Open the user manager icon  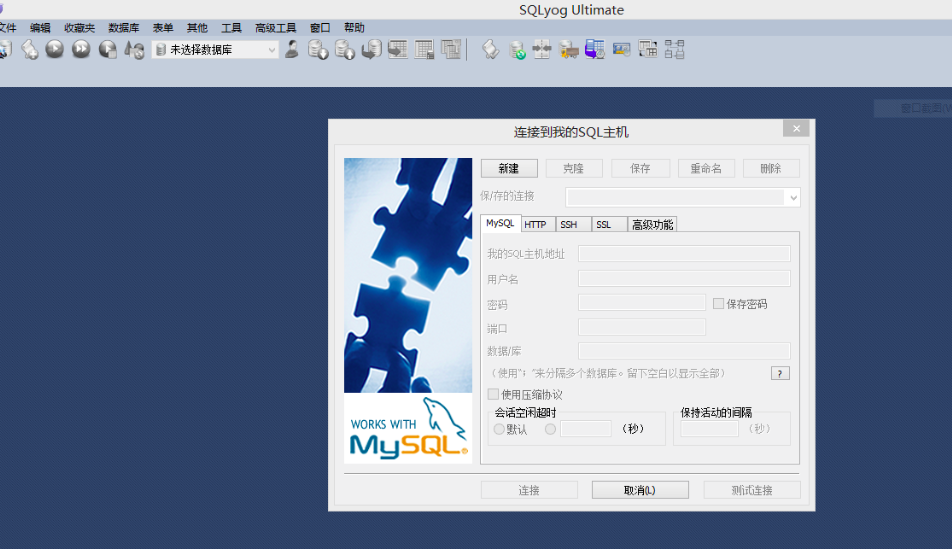(x=291, y=49)
